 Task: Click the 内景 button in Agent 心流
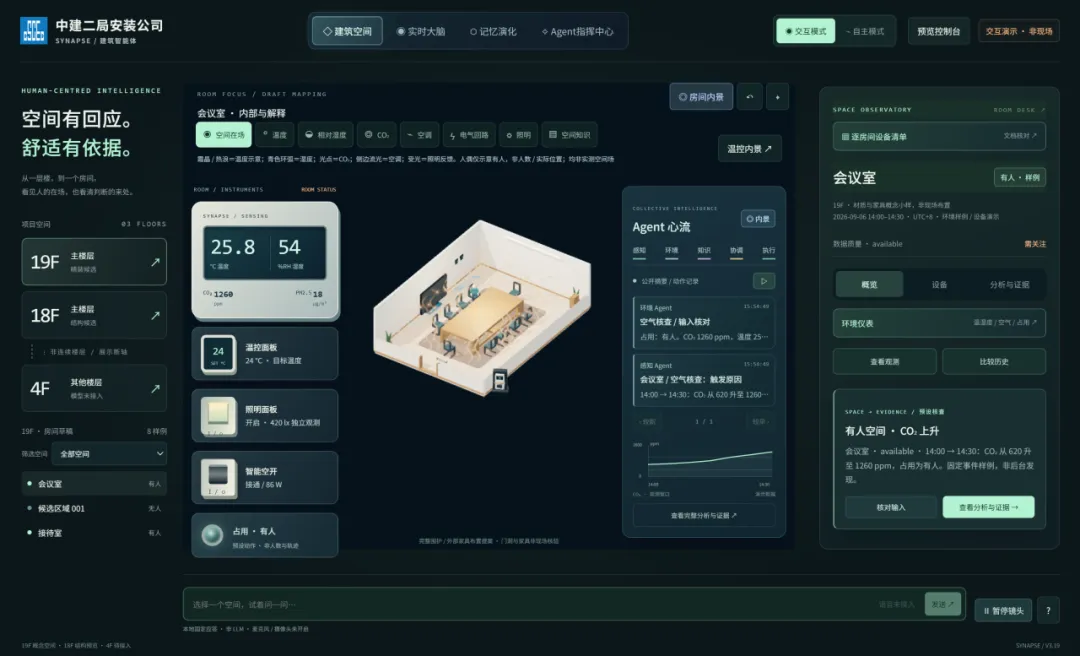click(x=758, y=218)
